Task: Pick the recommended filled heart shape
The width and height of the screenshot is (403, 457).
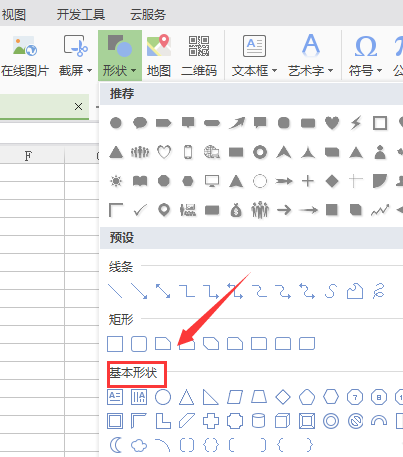Action: (332, 123)
